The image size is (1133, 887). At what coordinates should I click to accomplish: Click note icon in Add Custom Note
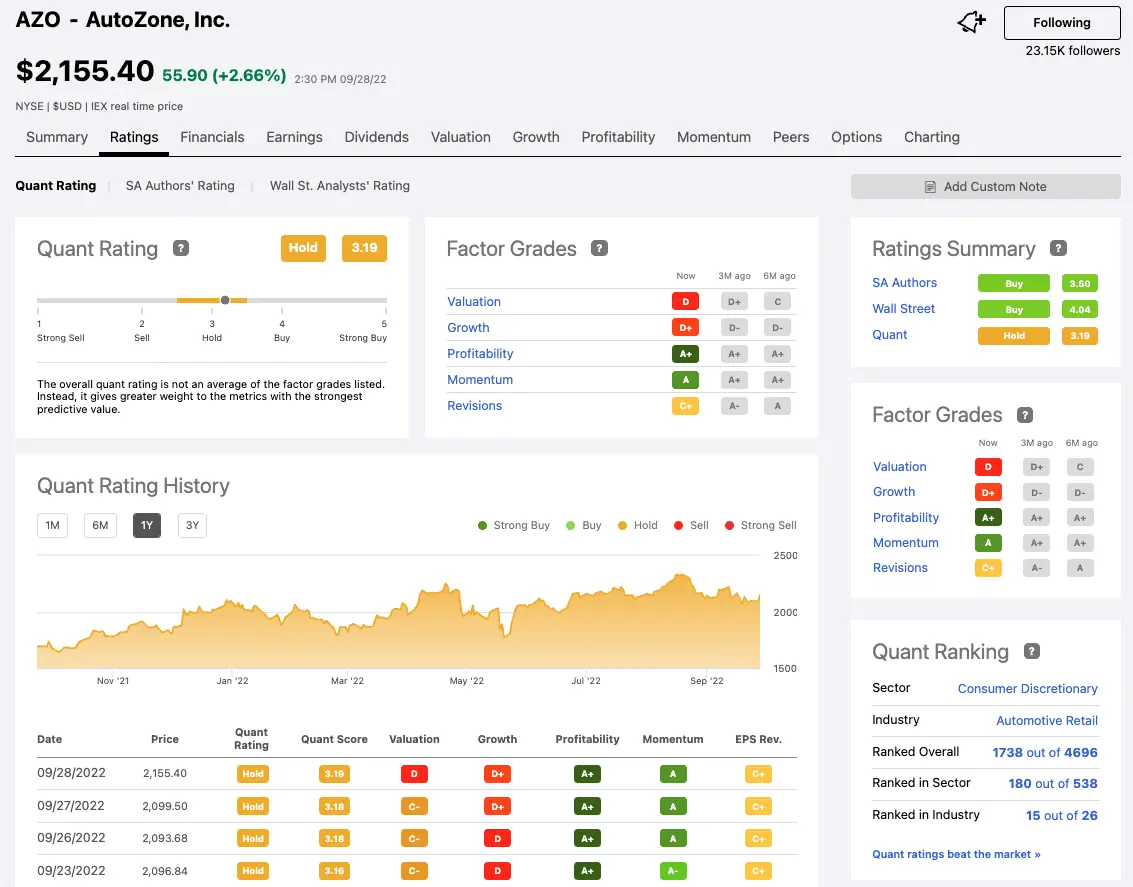click(931, 187)
